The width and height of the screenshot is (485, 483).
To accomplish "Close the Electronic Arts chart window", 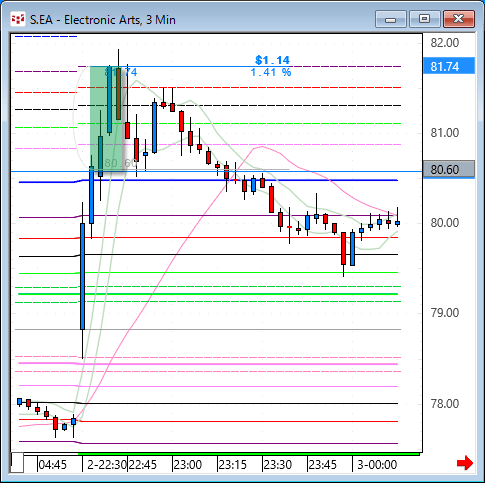I will tap(459, 19).
